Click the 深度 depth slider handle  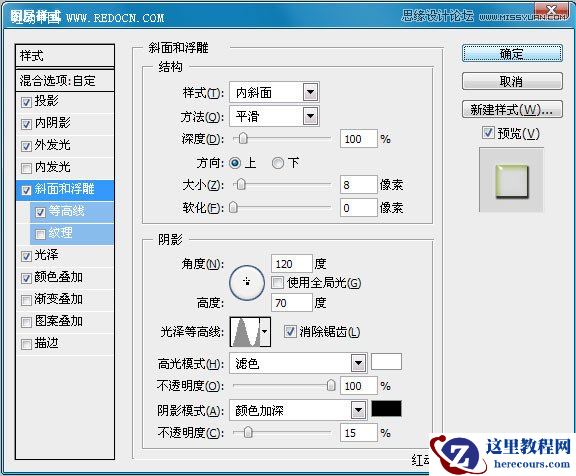point(243,138)
